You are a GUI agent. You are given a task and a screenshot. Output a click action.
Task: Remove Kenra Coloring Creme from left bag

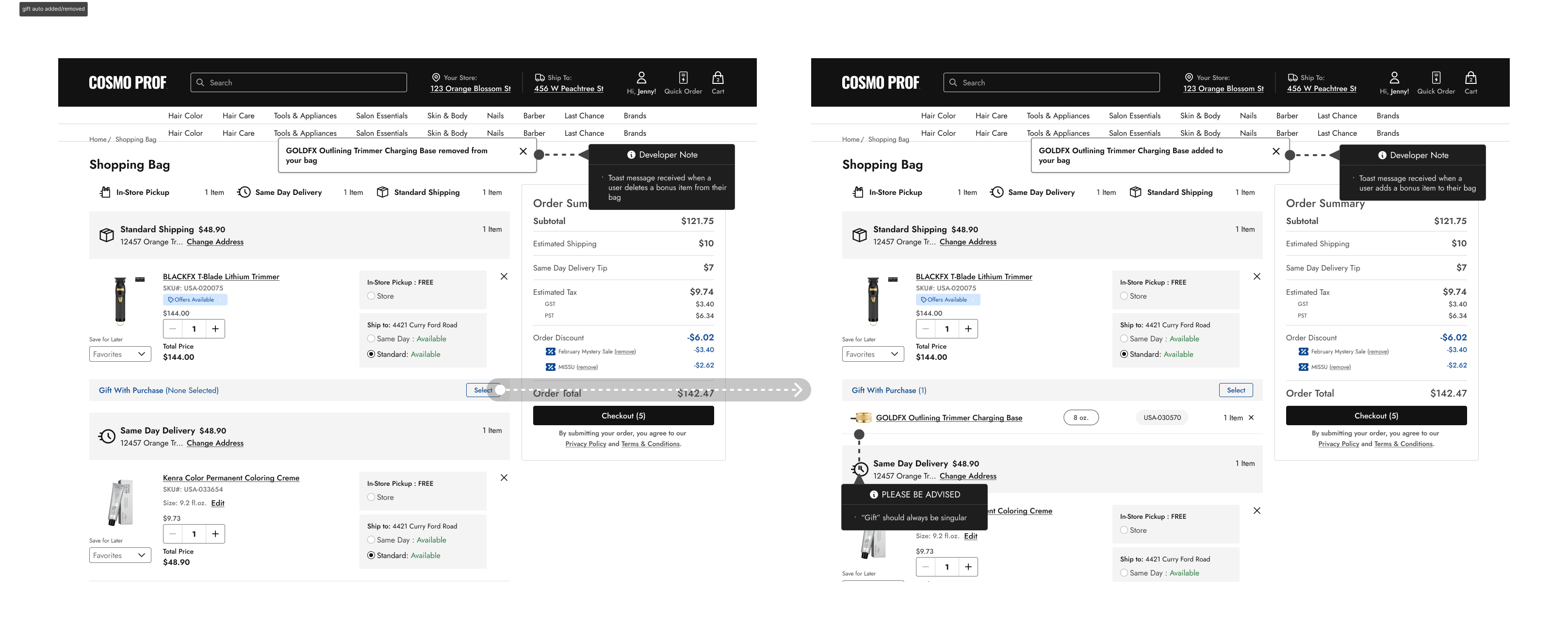[x=504, y=478]
